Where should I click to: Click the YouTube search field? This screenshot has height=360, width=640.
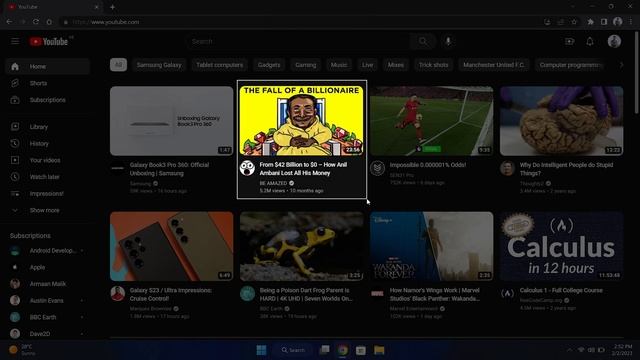point(298,41)
